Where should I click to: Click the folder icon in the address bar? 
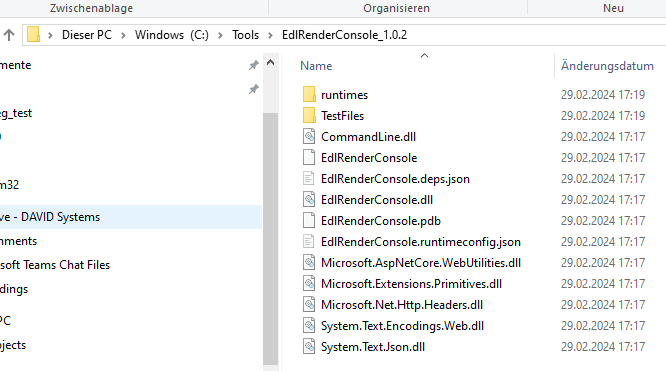point(34,34)
